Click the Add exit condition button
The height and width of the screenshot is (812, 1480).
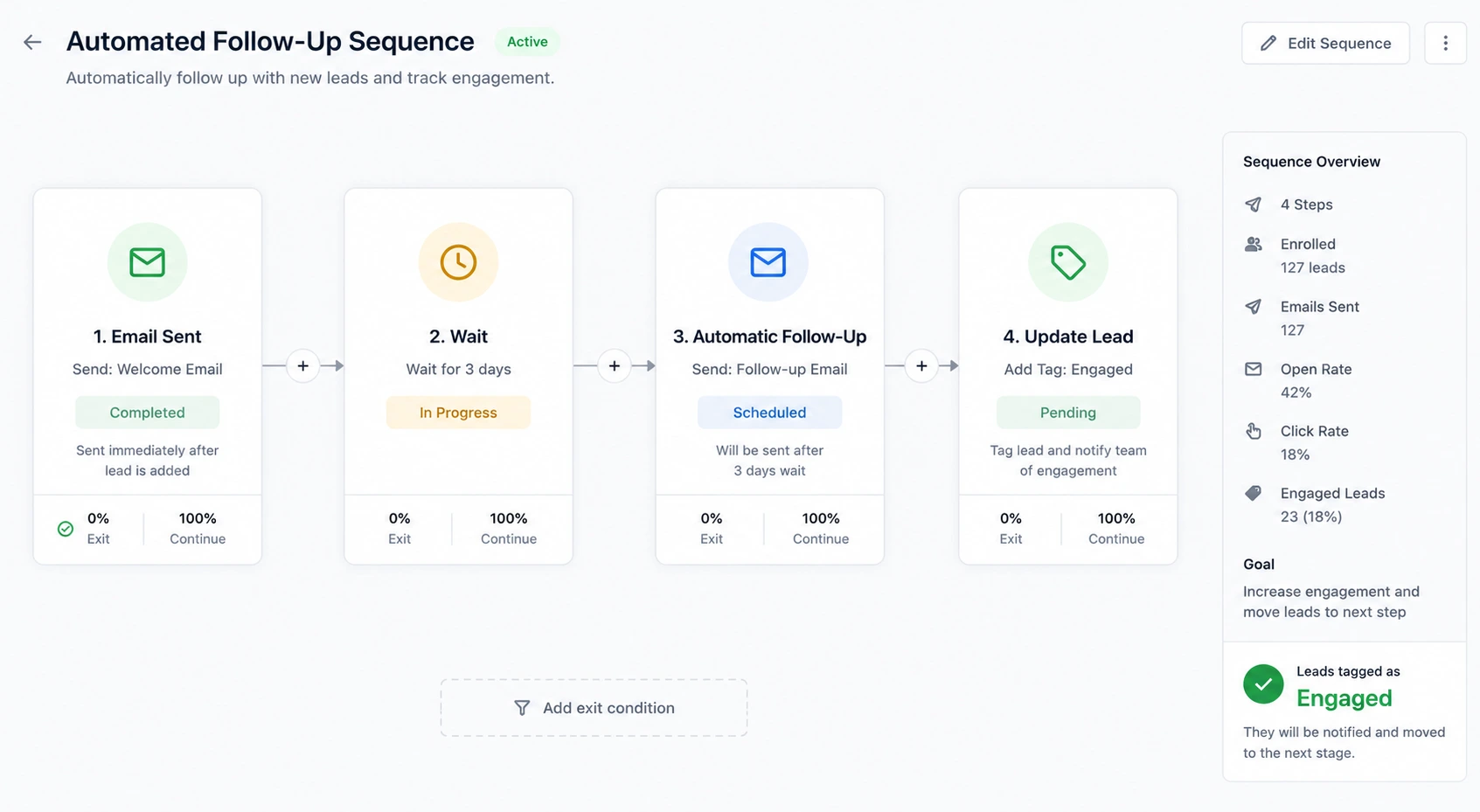tap(594, 708)
